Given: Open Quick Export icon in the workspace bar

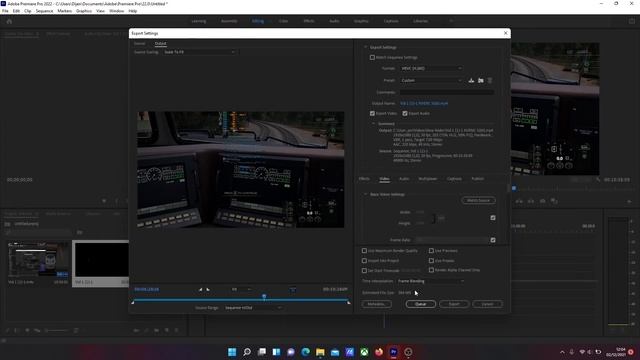Looking at the screenshot, I should [631, 21].
